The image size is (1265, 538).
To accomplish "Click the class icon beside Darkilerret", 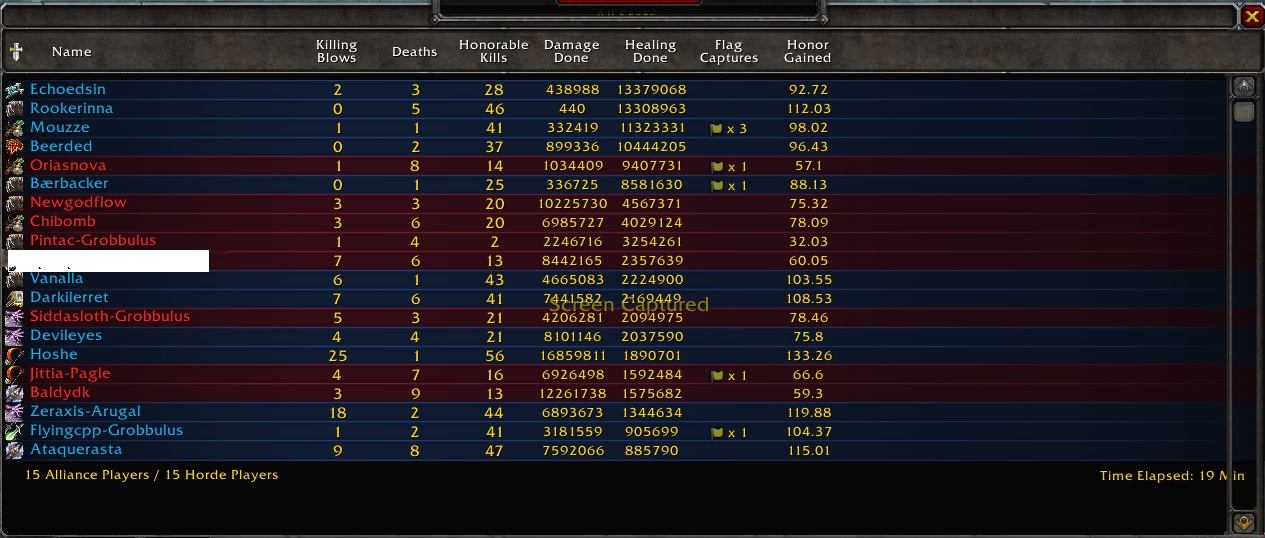I will 14,298.
